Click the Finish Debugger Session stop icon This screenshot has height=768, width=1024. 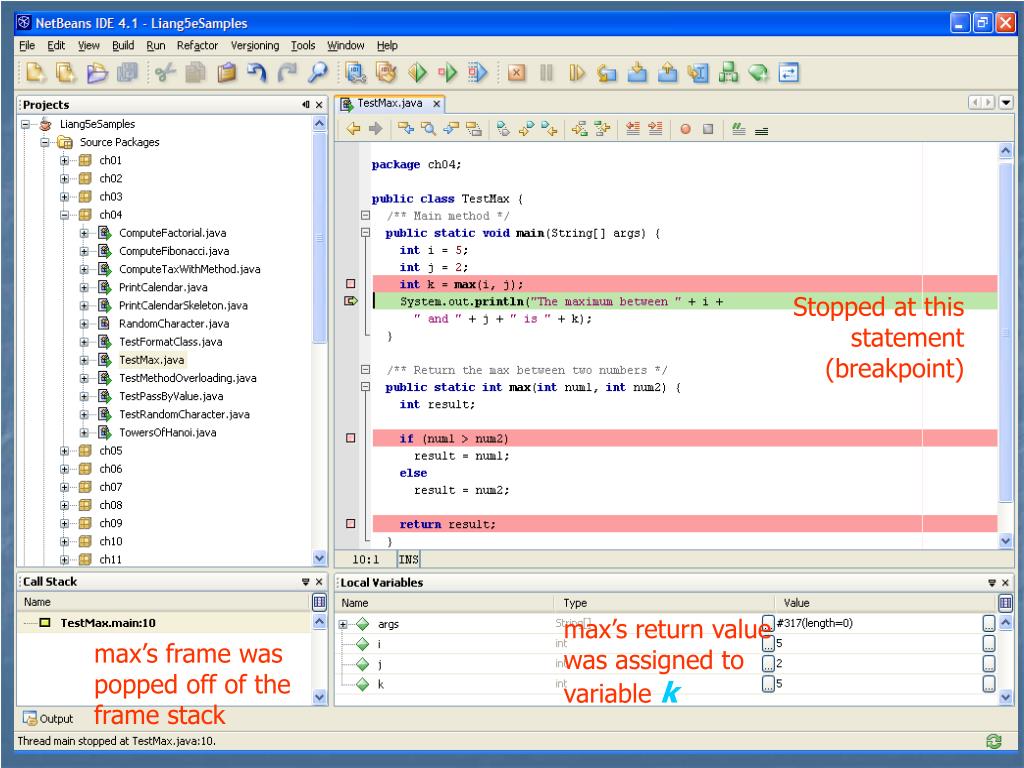tap(517, 72)
